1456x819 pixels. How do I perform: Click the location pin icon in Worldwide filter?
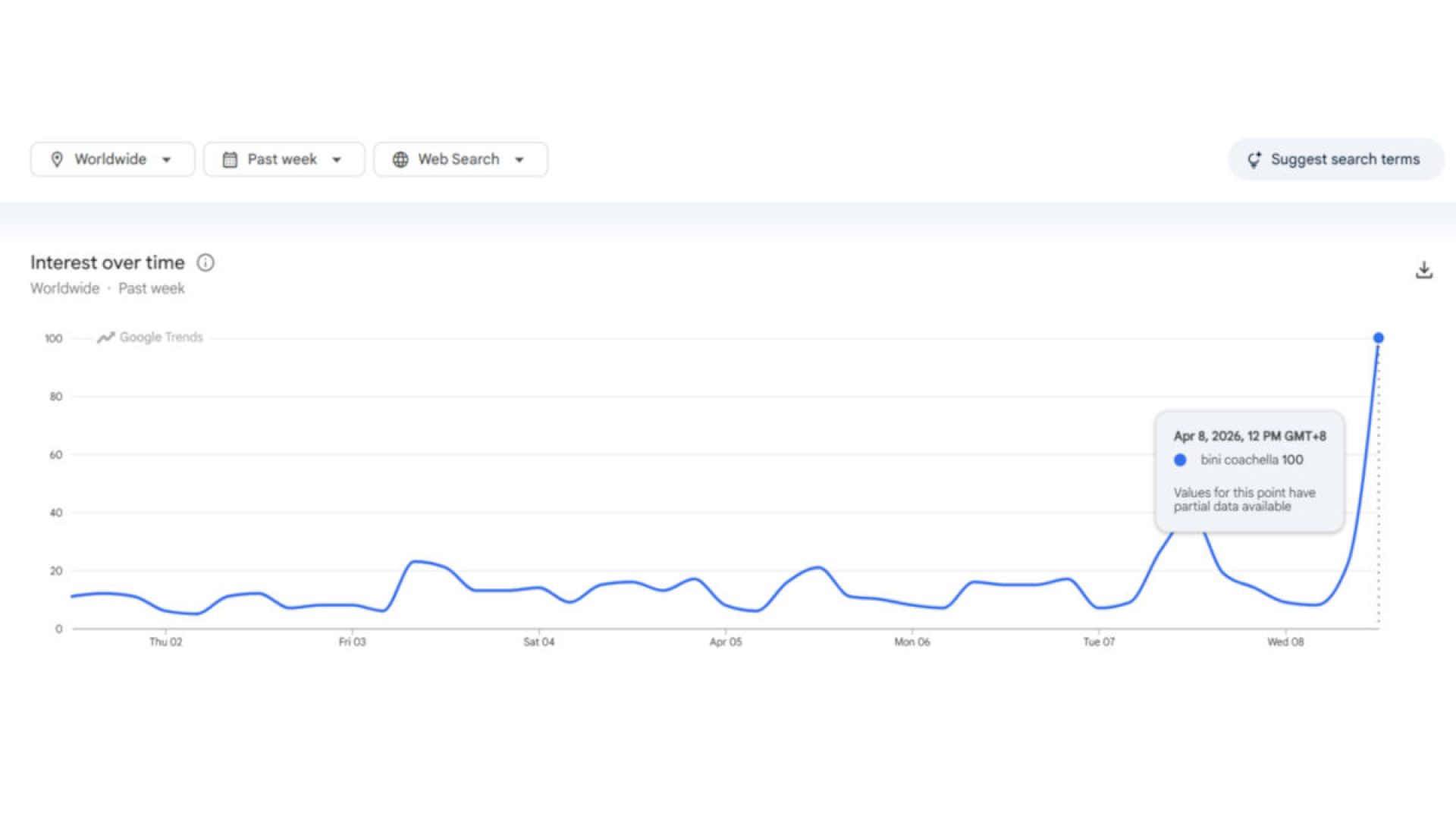(x=57, y=159)
